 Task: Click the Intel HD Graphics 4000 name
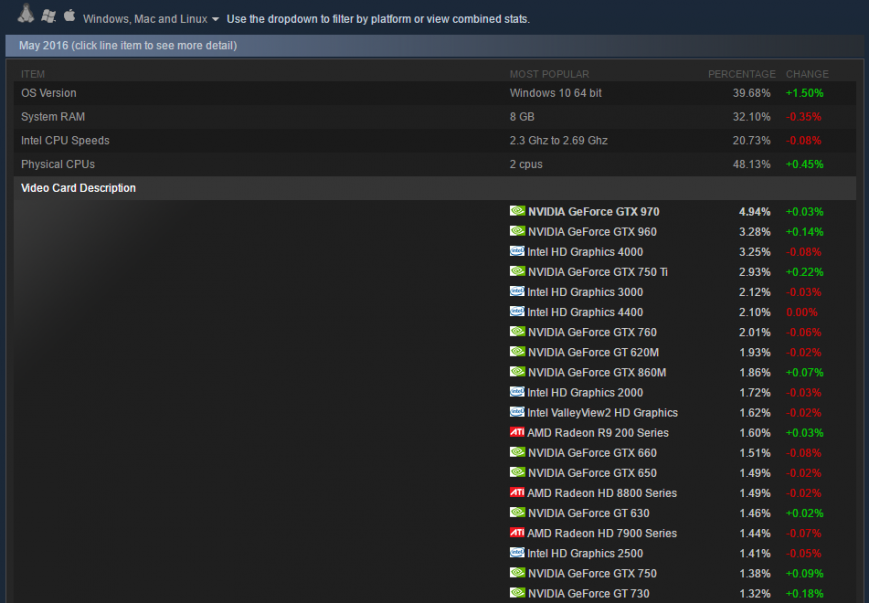pyautogui.click(x=585, y=252)
